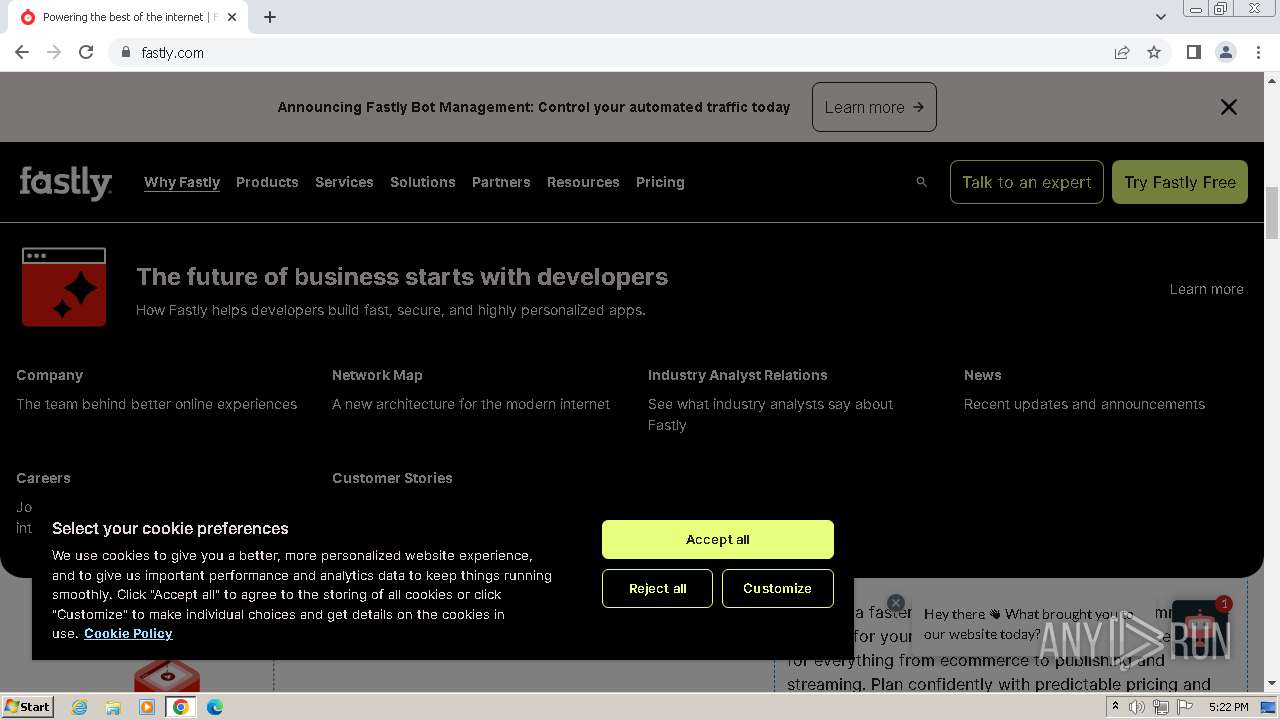Open site search with the magnifier icon

[922, 182]
